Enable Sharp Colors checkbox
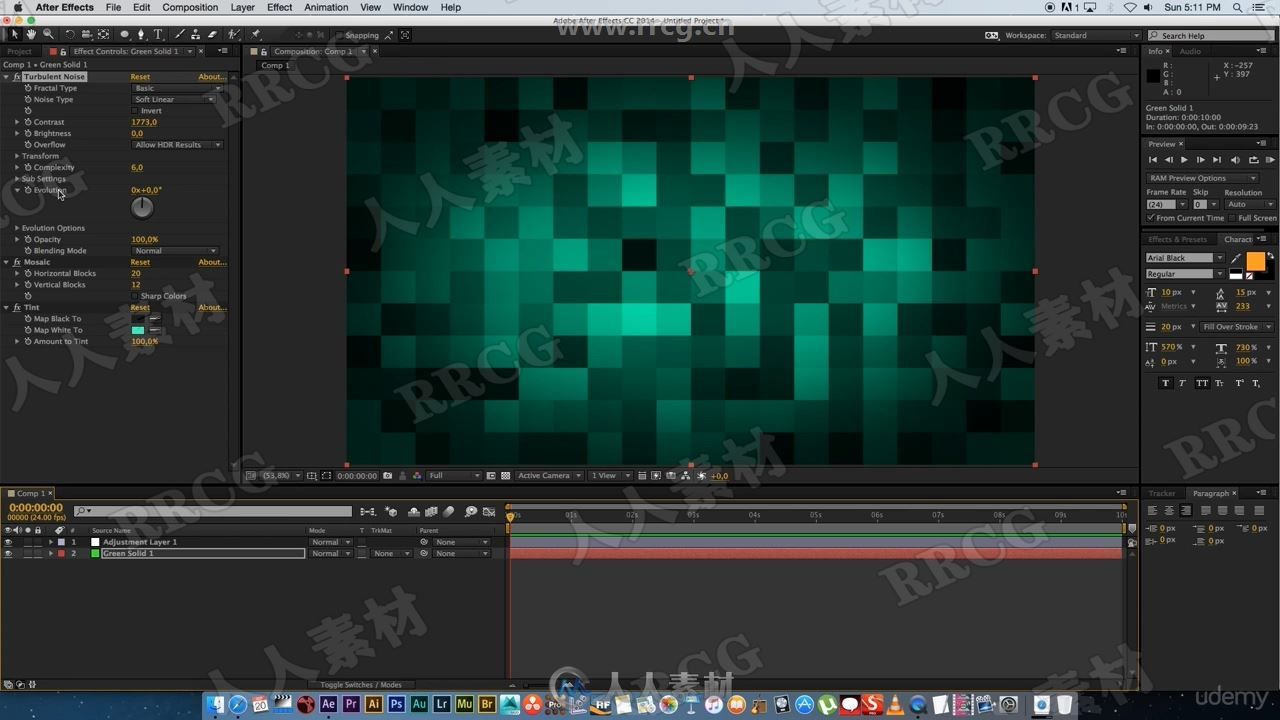This screenshot has height=720, width=1280. [x=136, y=296]
